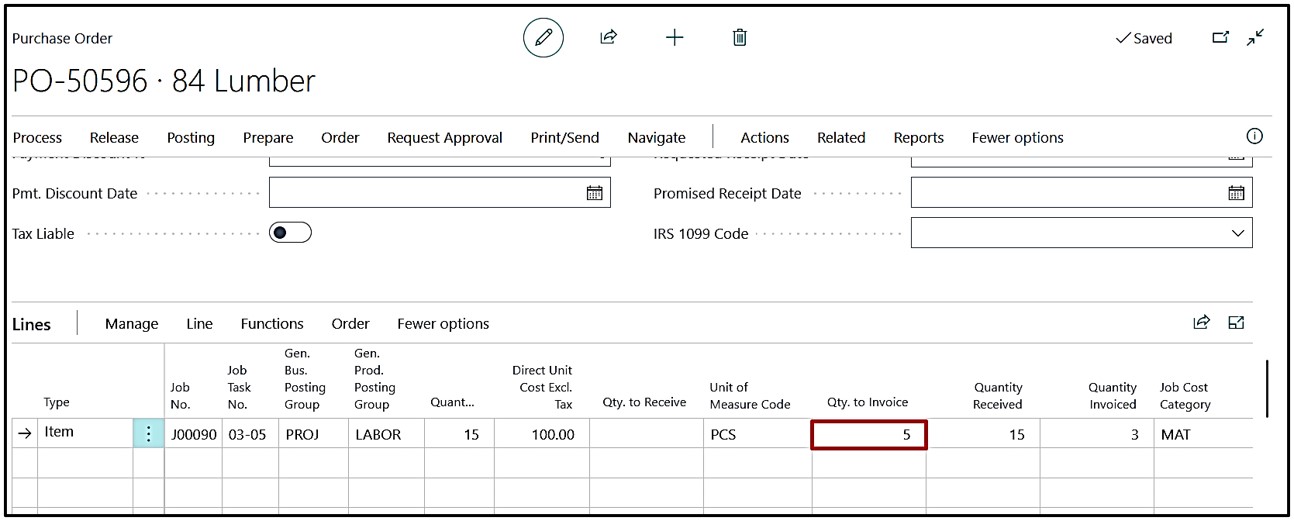Click the Lines vertical scrollbar
This screenshot has height=520, width=1294.
click(1268, 388)
